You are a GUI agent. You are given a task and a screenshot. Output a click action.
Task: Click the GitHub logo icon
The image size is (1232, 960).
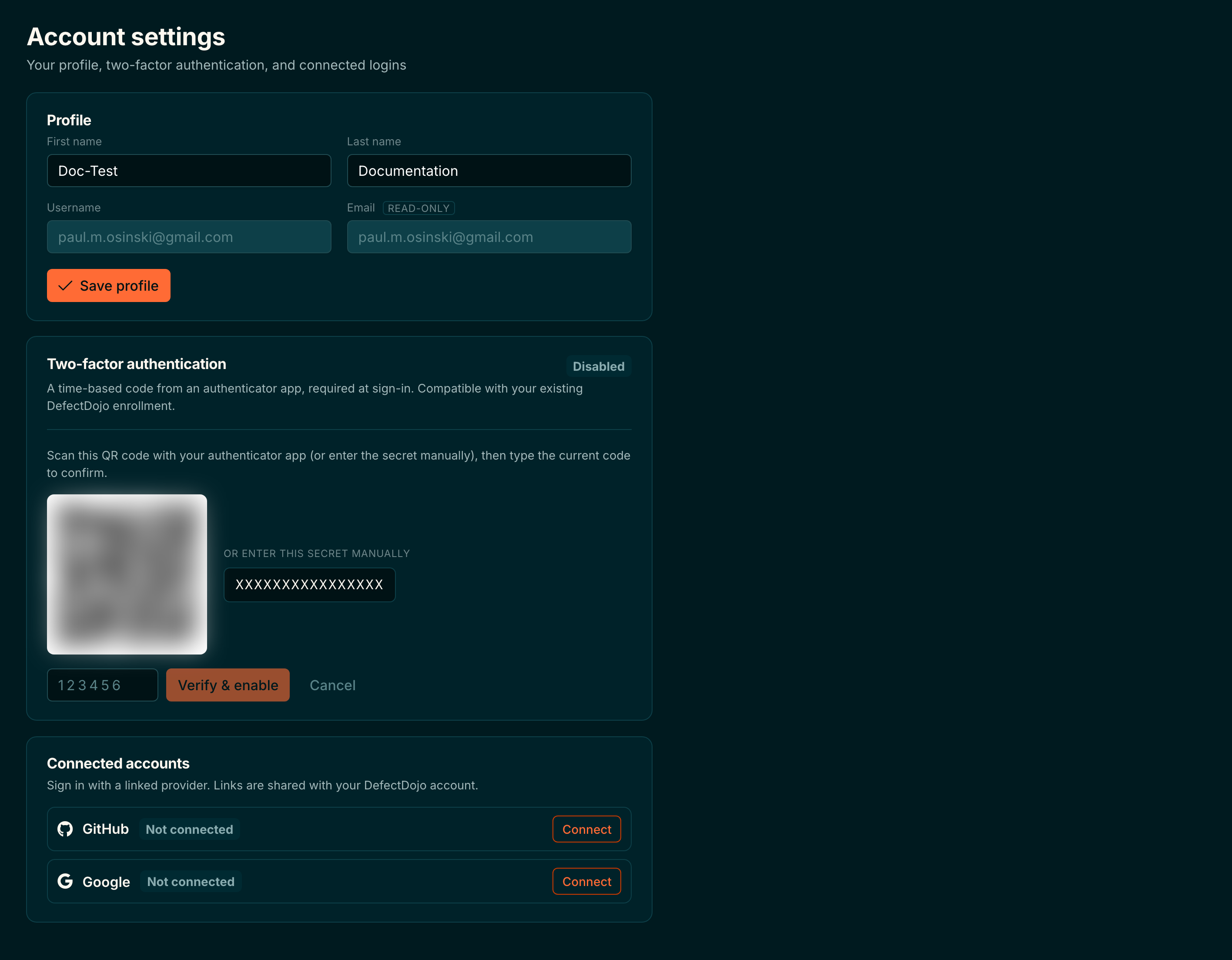[65, 829]
